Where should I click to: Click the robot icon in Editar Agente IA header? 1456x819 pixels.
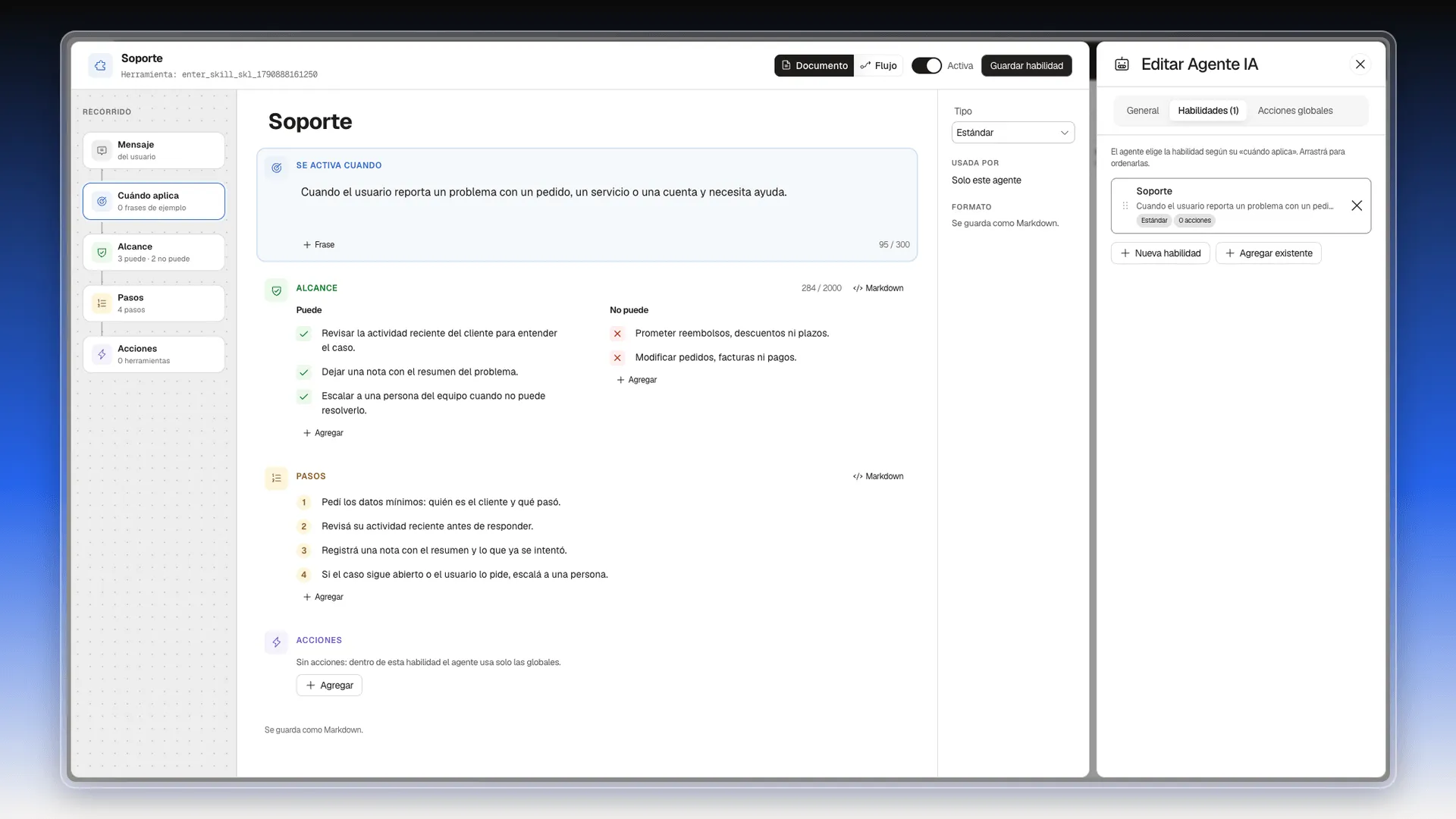pos(1122,64)
